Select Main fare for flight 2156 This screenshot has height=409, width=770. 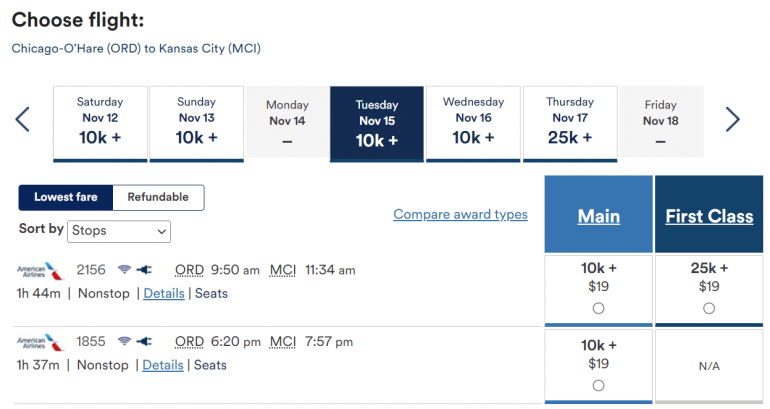click(x=598, y=309)
